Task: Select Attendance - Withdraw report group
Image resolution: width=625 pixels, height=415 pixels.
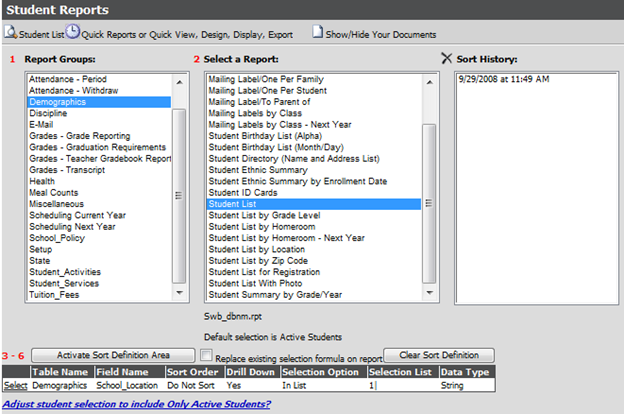Action: coord(99,90)
